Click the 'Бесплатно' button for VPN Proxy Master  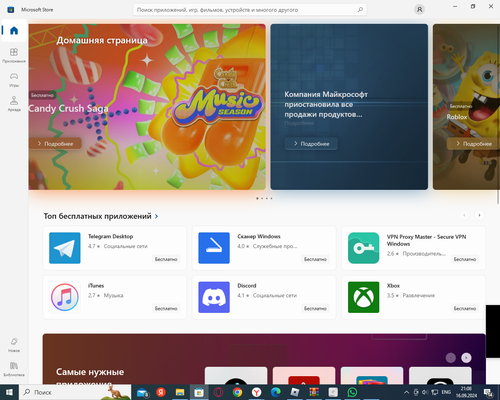465,259
